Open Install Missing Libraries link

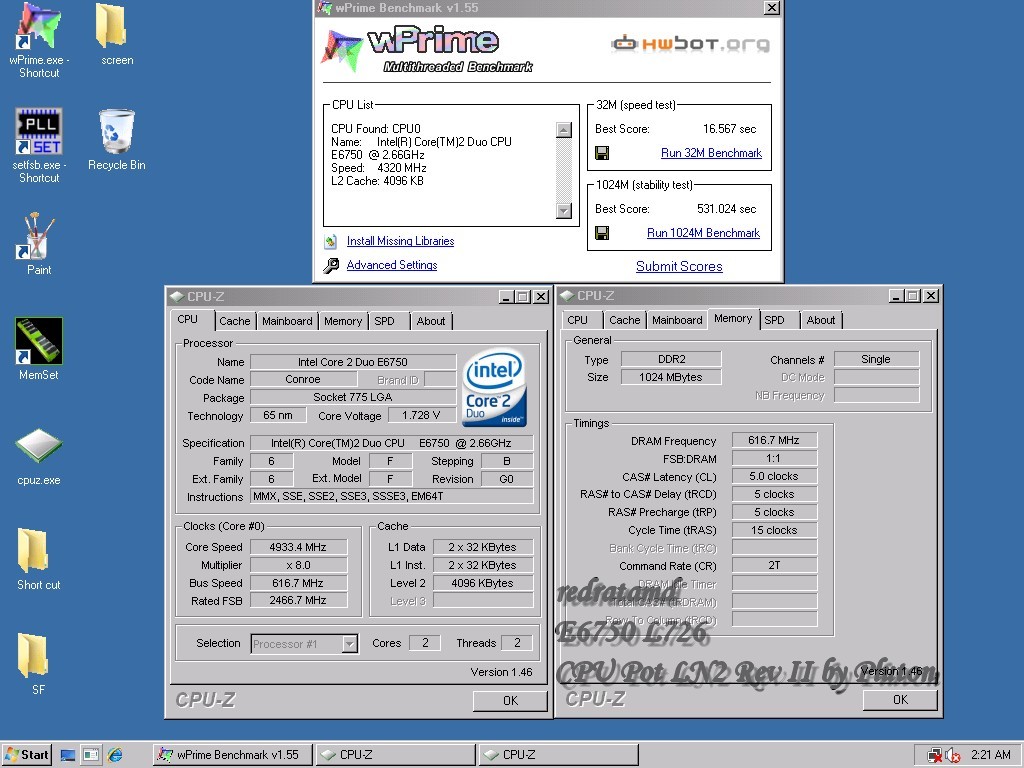(400, 241)
